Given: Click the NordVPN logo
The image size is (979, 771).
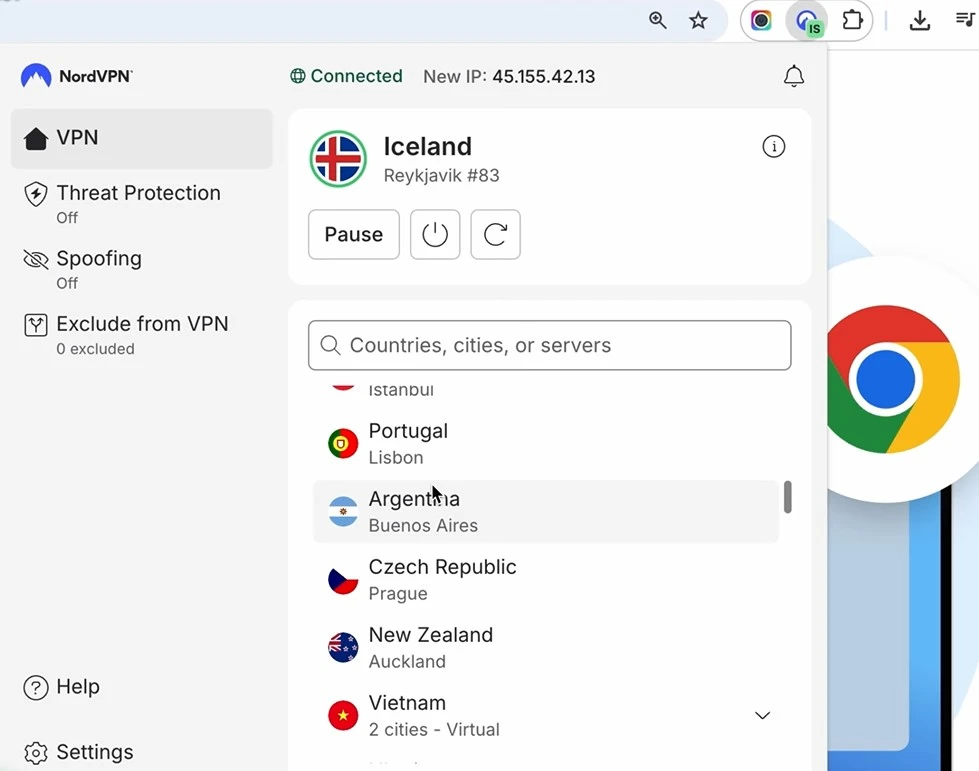Looking at the screenshot, I should [x=76, y=76].
